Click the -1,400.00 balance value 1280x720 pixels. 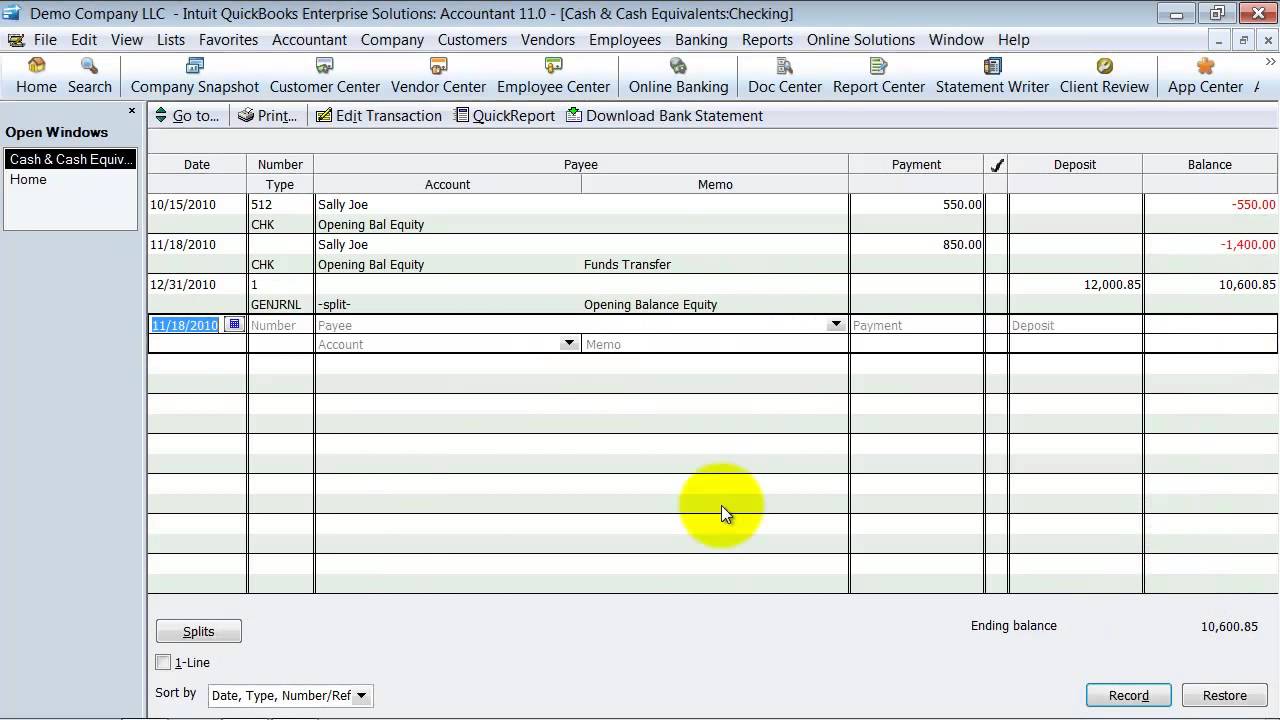click(x=1247, y=244)
